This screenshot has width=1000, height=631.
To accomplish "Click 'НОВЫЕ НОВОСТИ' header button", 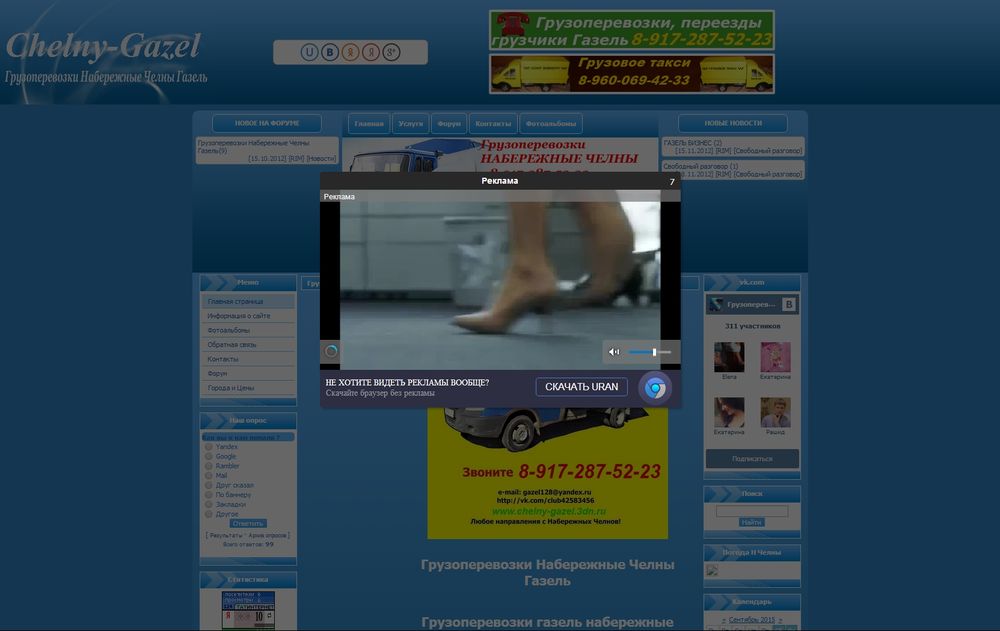I will coord(733,123).
